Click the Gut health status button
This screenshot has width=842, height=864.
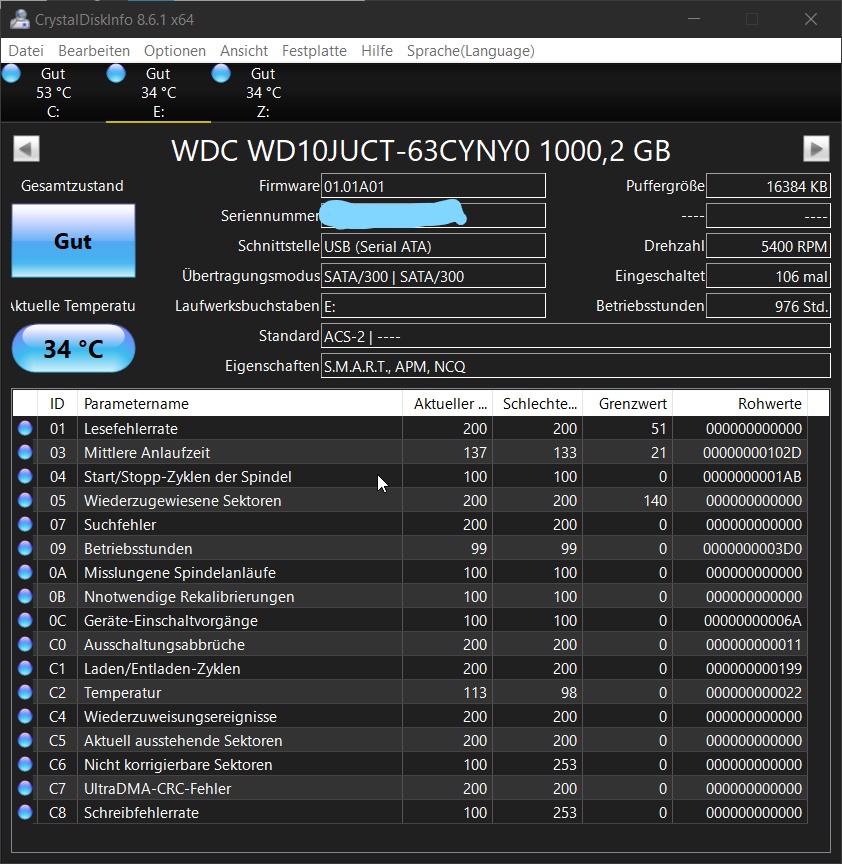[73, 241]
